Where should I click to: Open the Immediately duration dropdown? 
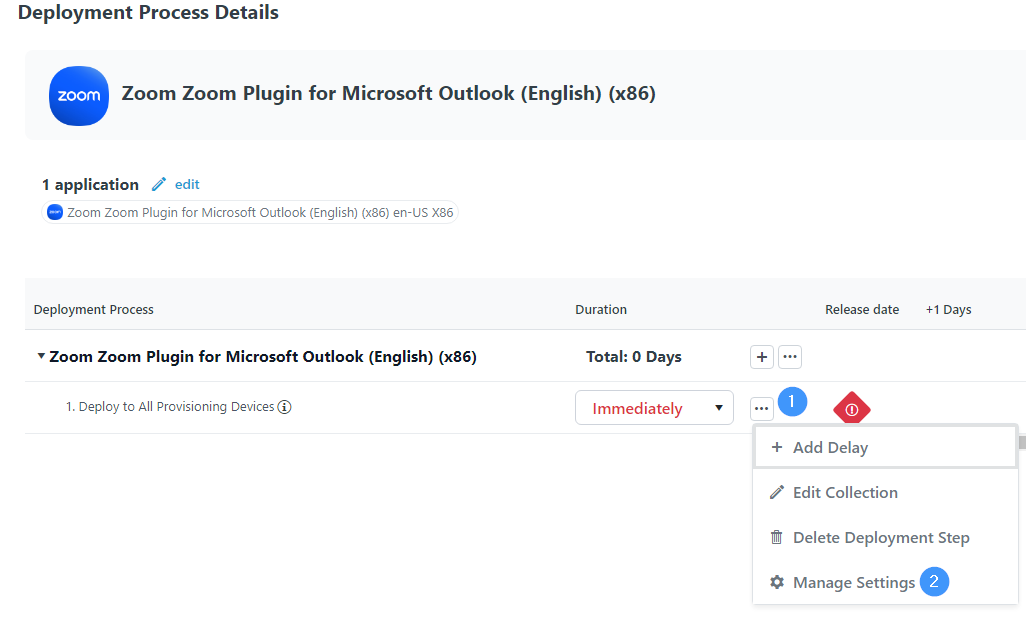point(654,408)
